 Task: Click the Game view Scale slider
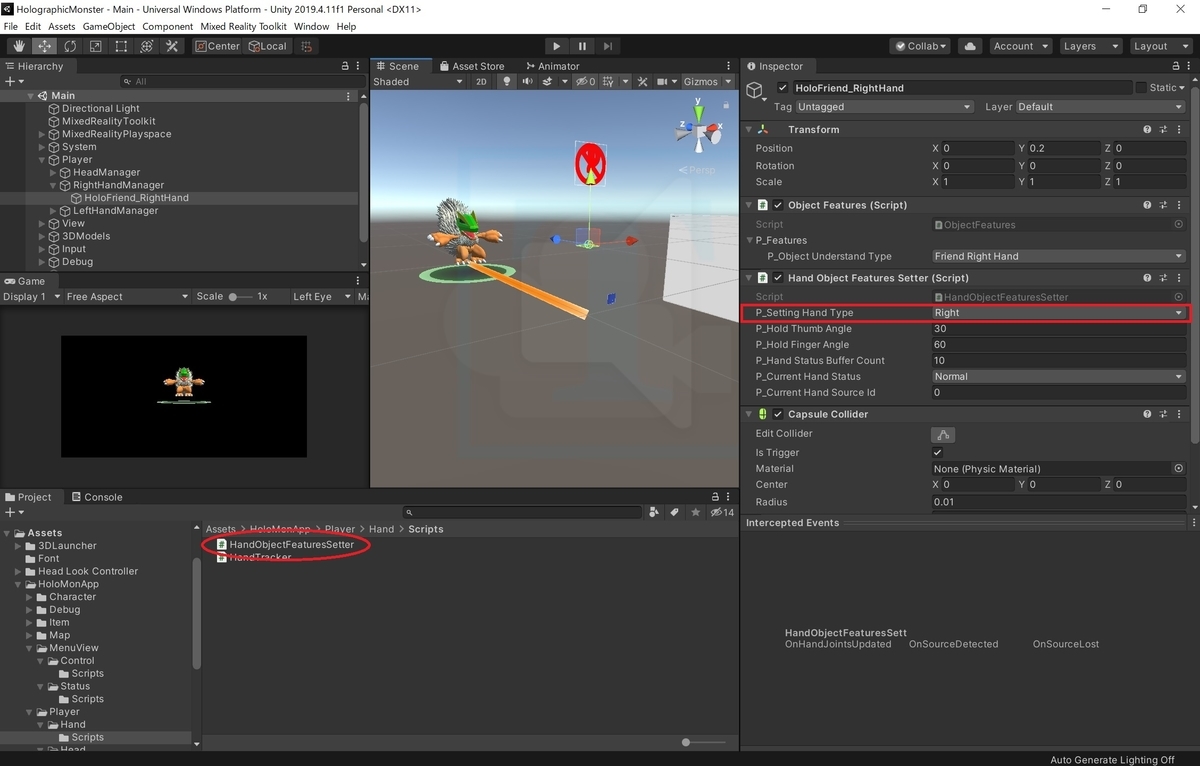tap(240, 297)
